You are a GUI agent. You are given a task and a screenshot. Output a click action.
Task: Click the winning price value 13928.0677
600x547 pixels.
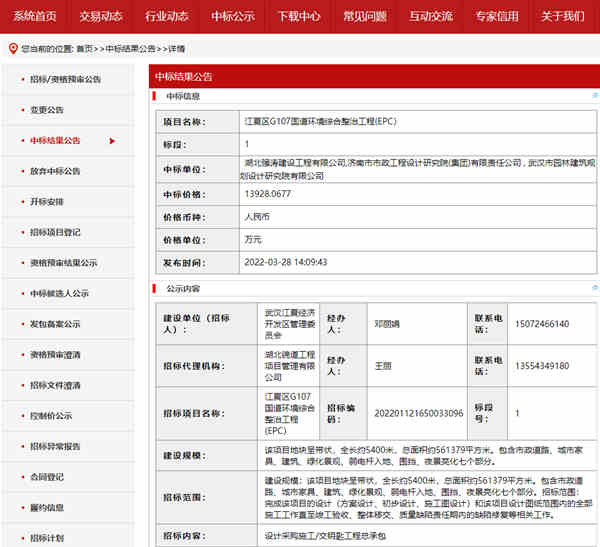(x=267, y=194)
